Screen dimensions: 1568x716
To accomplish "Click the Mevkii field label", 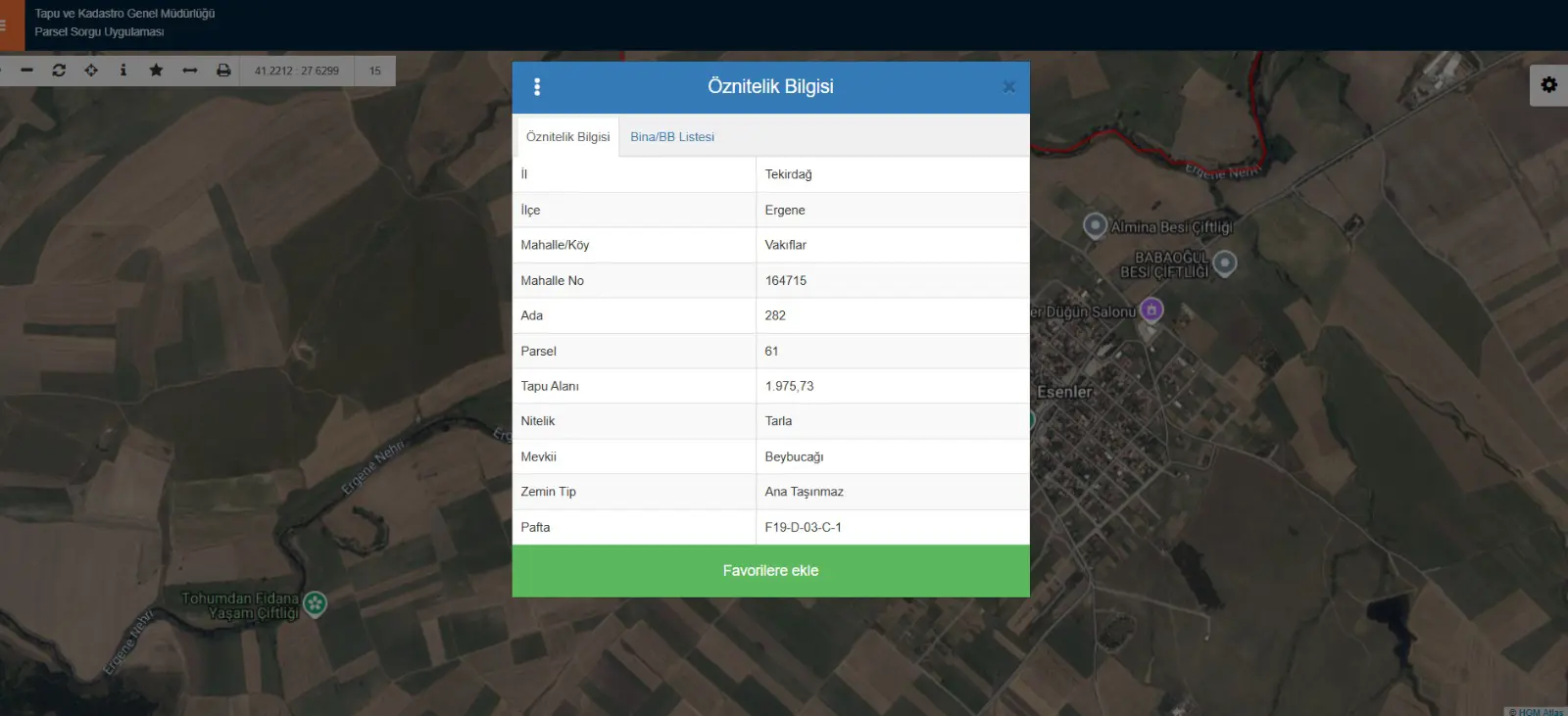I will (x=539, y=456).
